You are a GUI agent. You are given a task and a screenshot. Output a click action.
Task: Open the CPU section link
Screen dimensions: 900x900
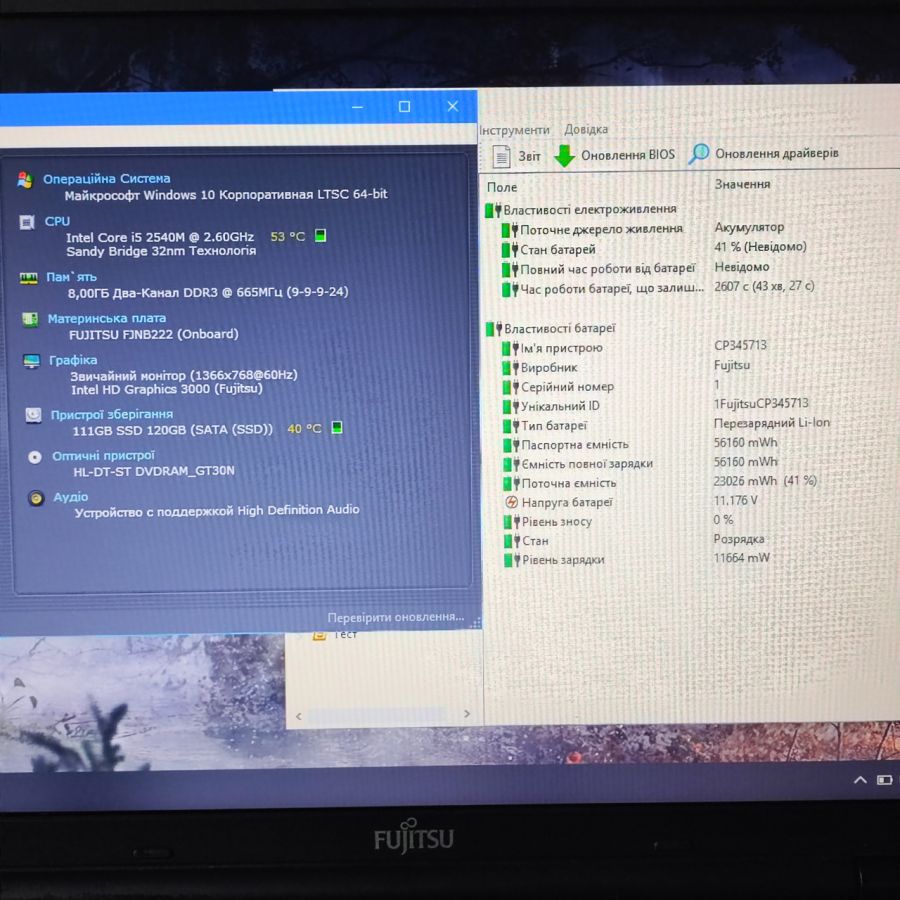click(x=57, y=221)
